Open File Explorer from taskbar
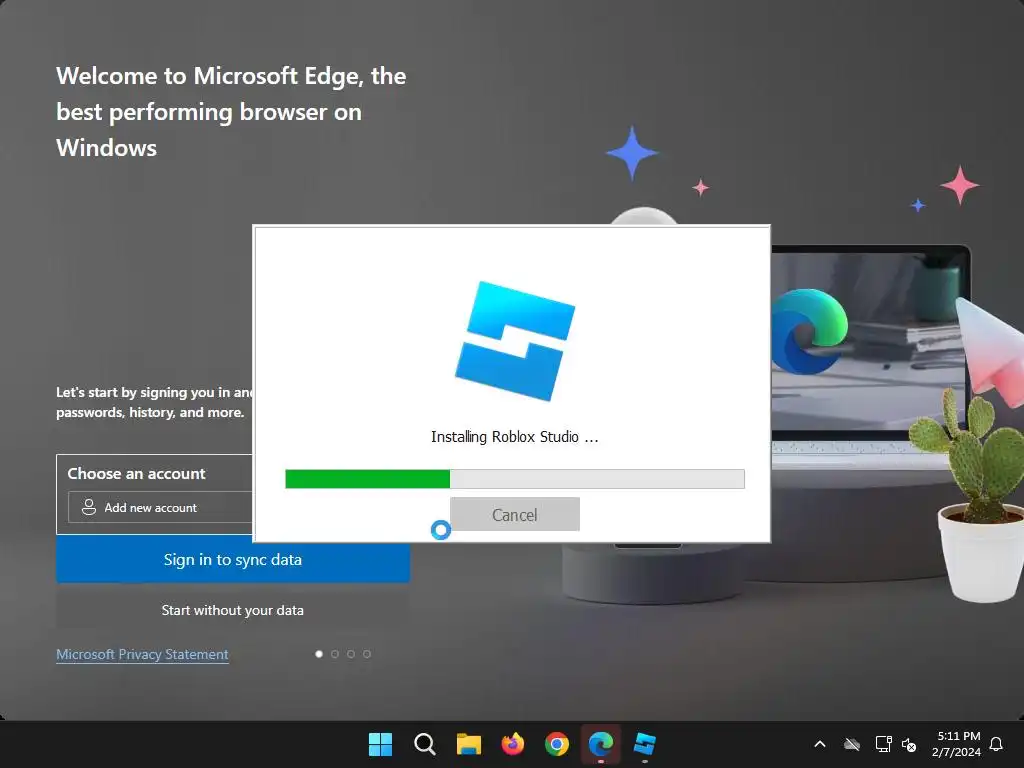Screen dimensions: 1024x768 468,744
